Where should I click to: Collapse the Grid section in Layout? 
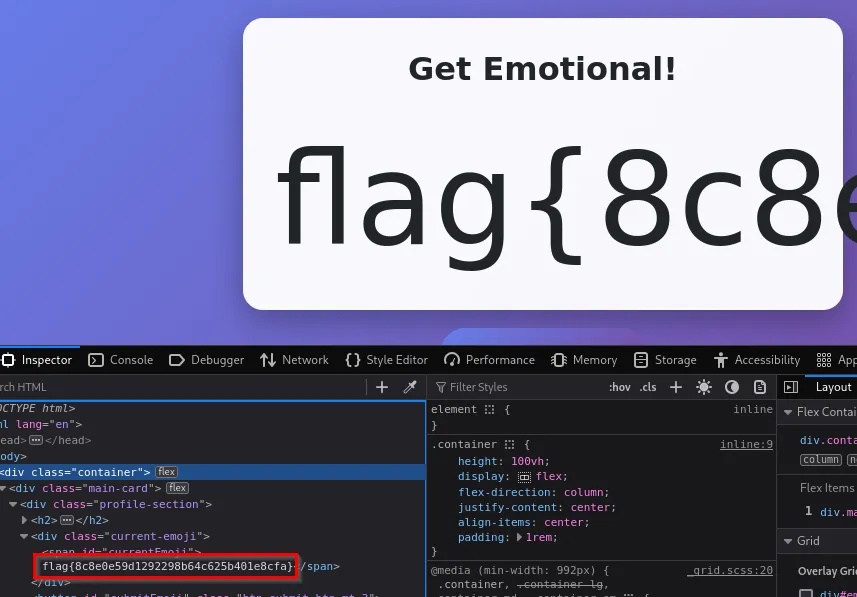coord(787,541)
